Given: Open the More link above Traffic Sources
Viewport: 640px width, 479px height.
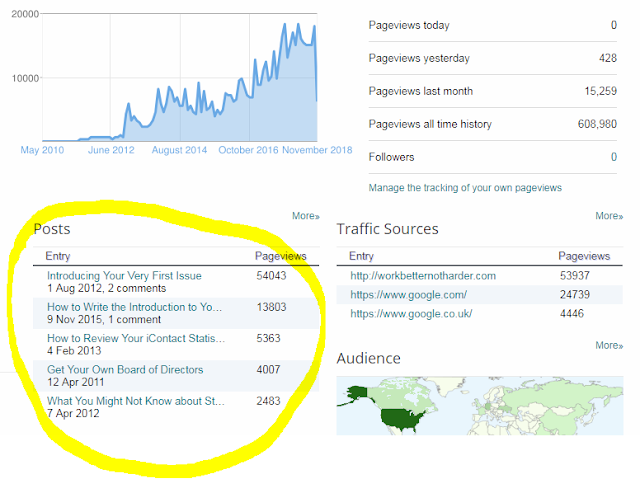Looking at the screenshot, I should coord(609,216).
